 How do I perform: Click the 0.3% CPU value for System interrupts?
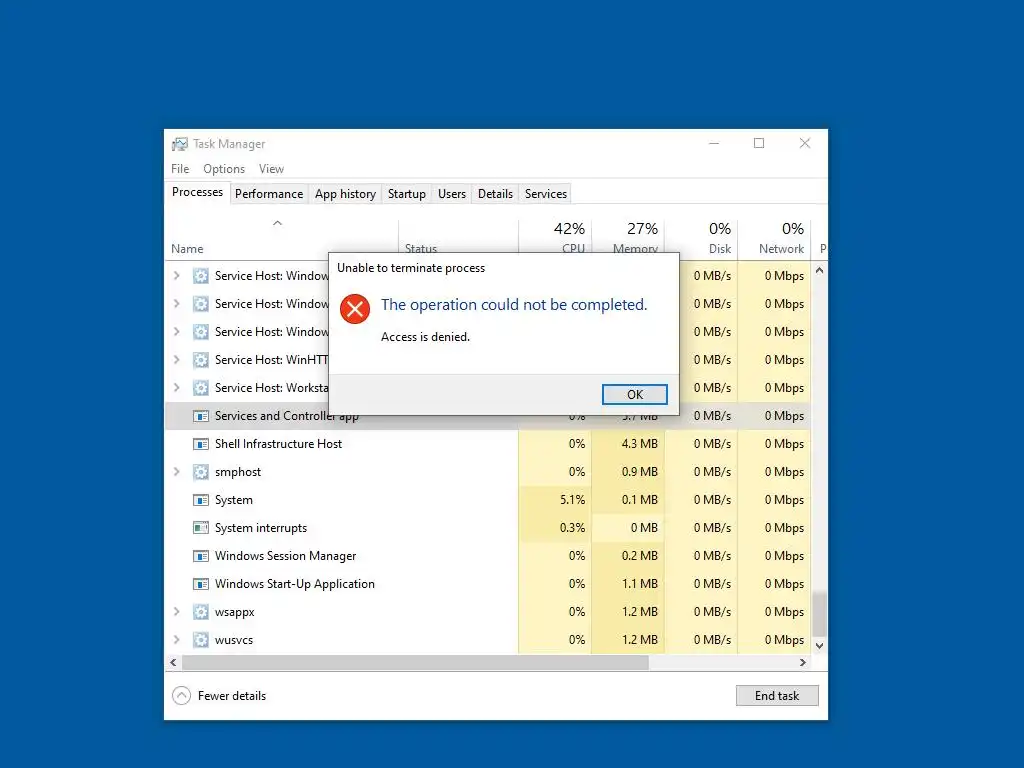tap(572, 528)
